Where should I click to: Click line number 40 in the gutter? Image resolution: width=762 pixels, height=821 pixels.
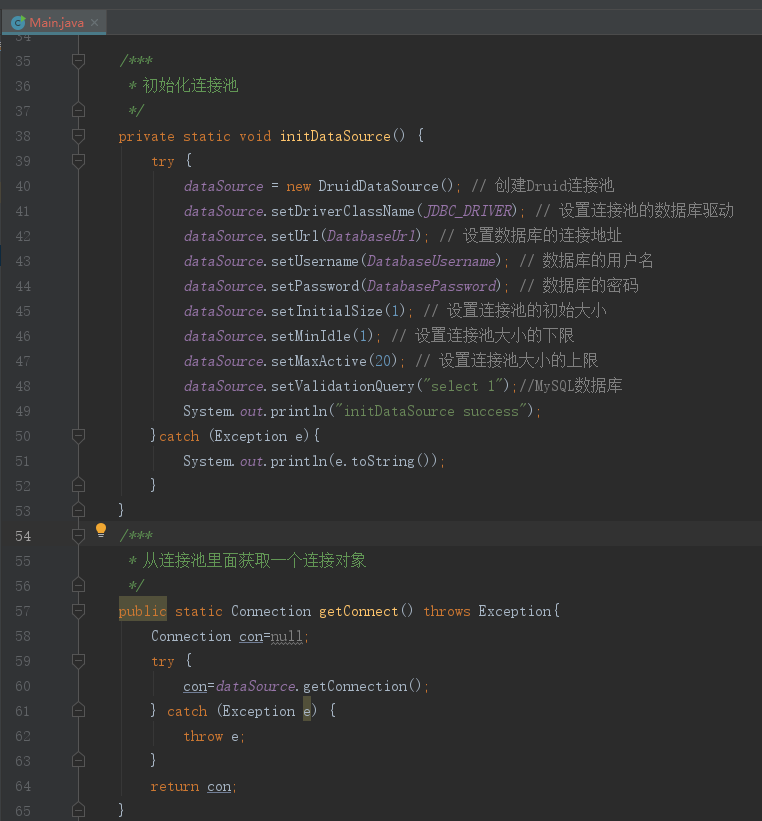[x=23, y=186]
